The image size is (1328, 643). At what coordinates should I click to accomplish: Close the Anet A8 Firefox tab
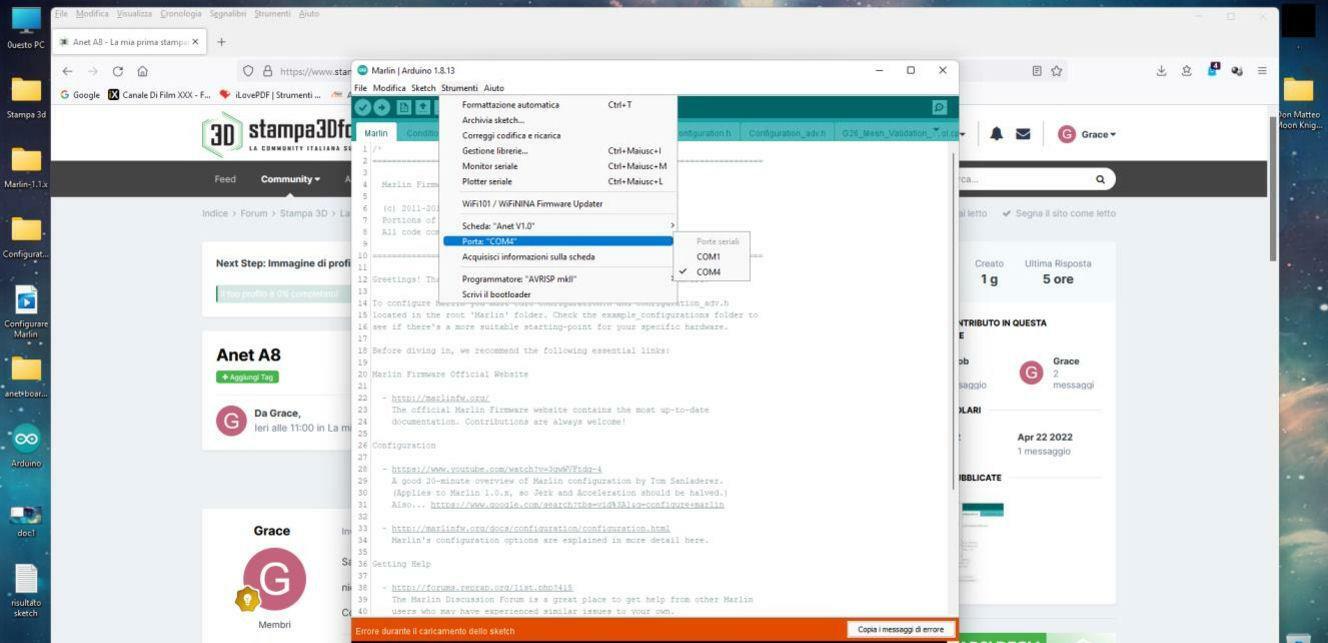pos(195,42)
